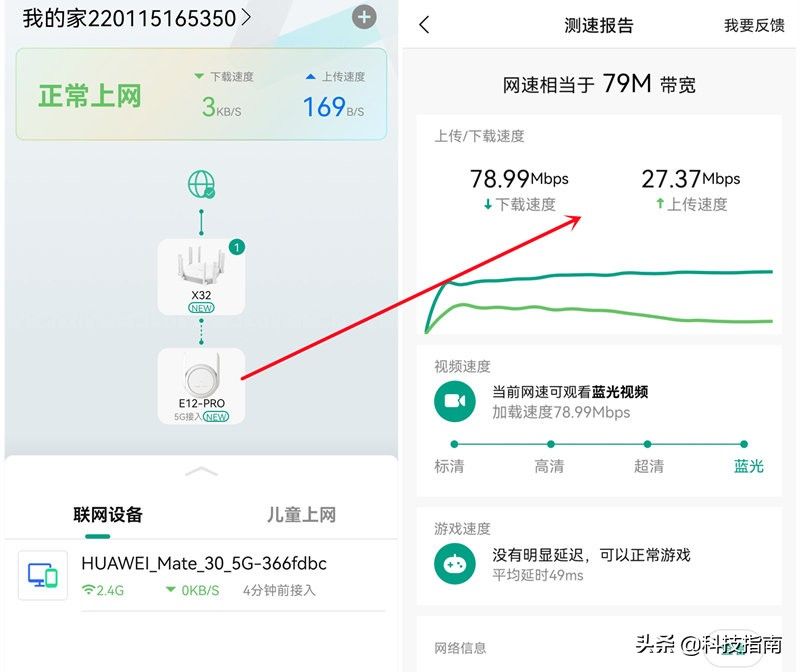Switch to the 联网设备 tab
This screenshot has height=672, width=800.
click(108, 514)
